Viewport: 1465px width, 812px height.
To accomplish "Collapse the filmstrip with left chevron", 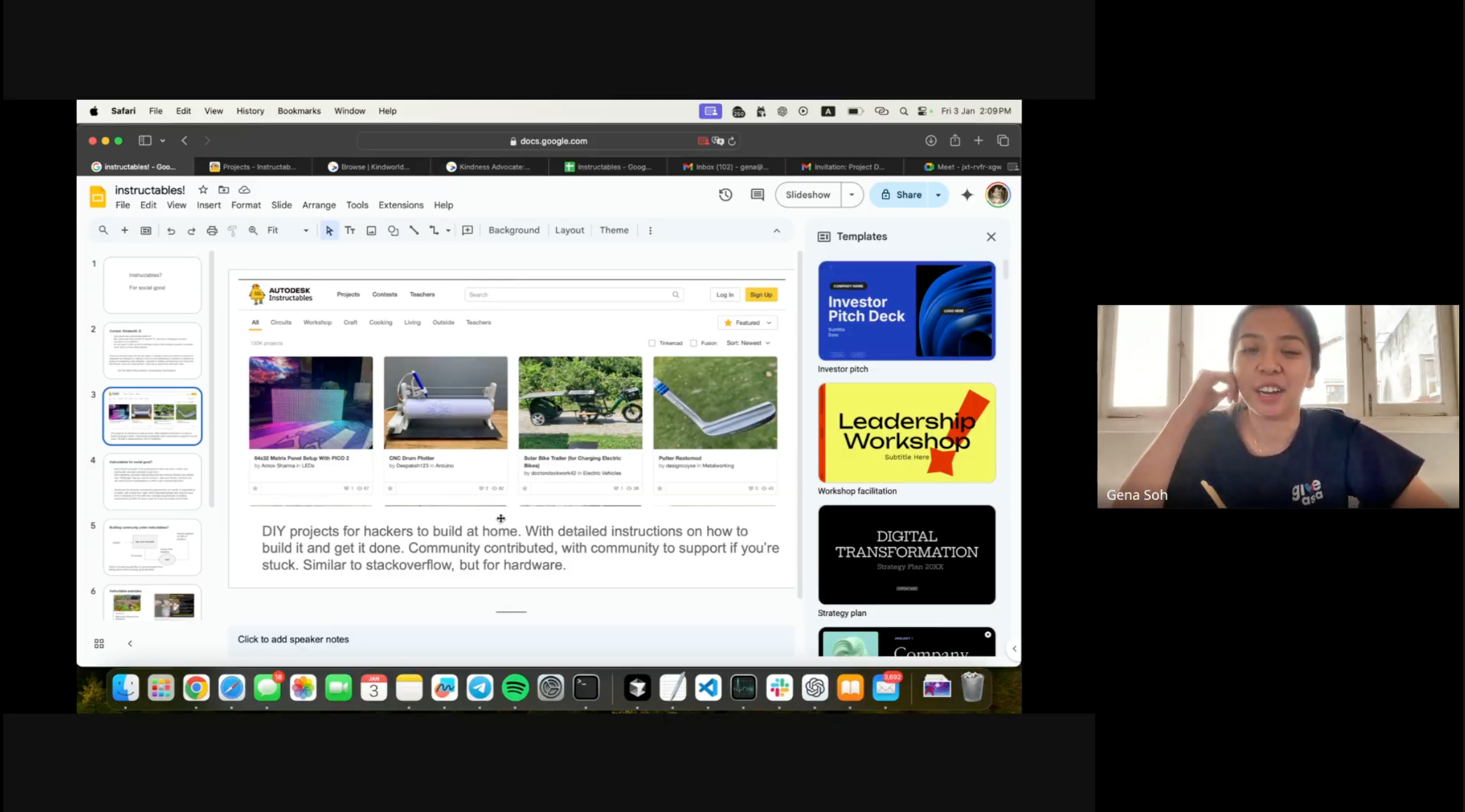I will [x=130, y=644].
